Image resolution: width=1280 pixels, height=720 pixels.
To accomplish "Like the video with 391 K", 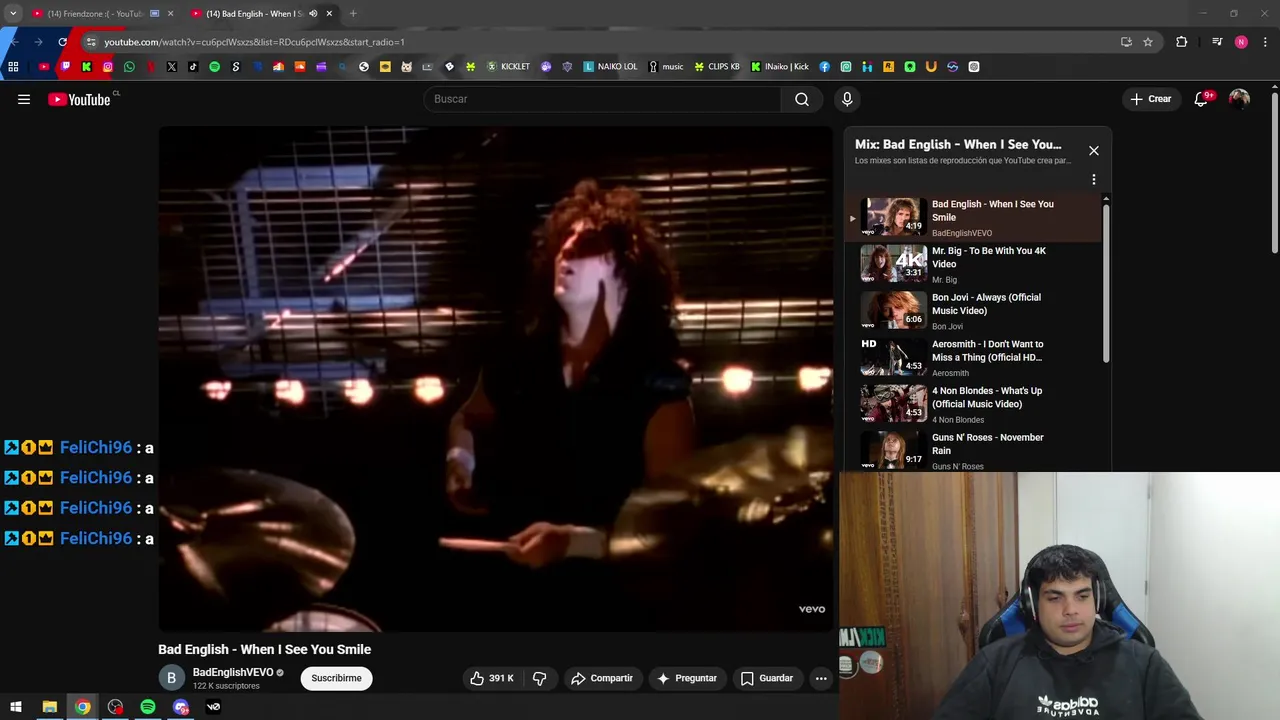I will (491, 678).
